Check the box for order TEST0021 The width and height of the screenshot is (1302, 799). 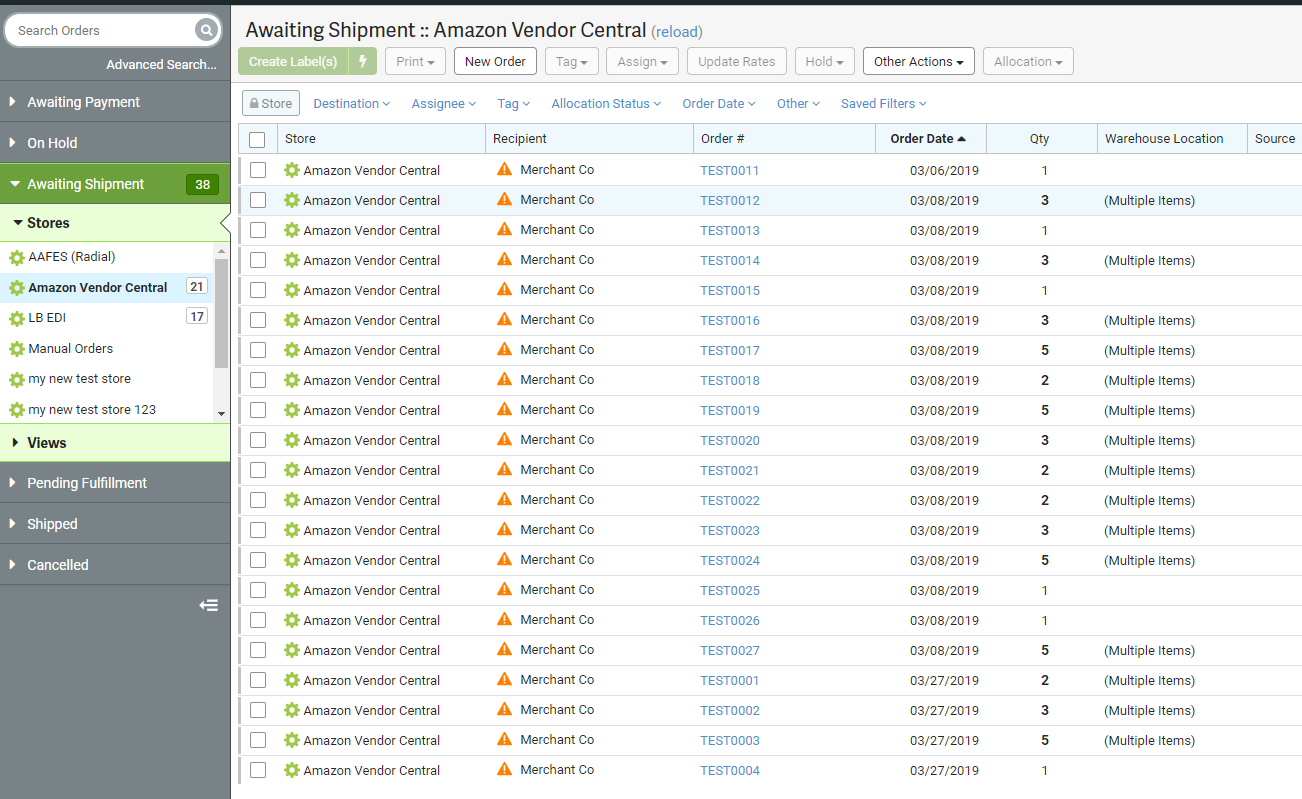[x=258, y=470]
